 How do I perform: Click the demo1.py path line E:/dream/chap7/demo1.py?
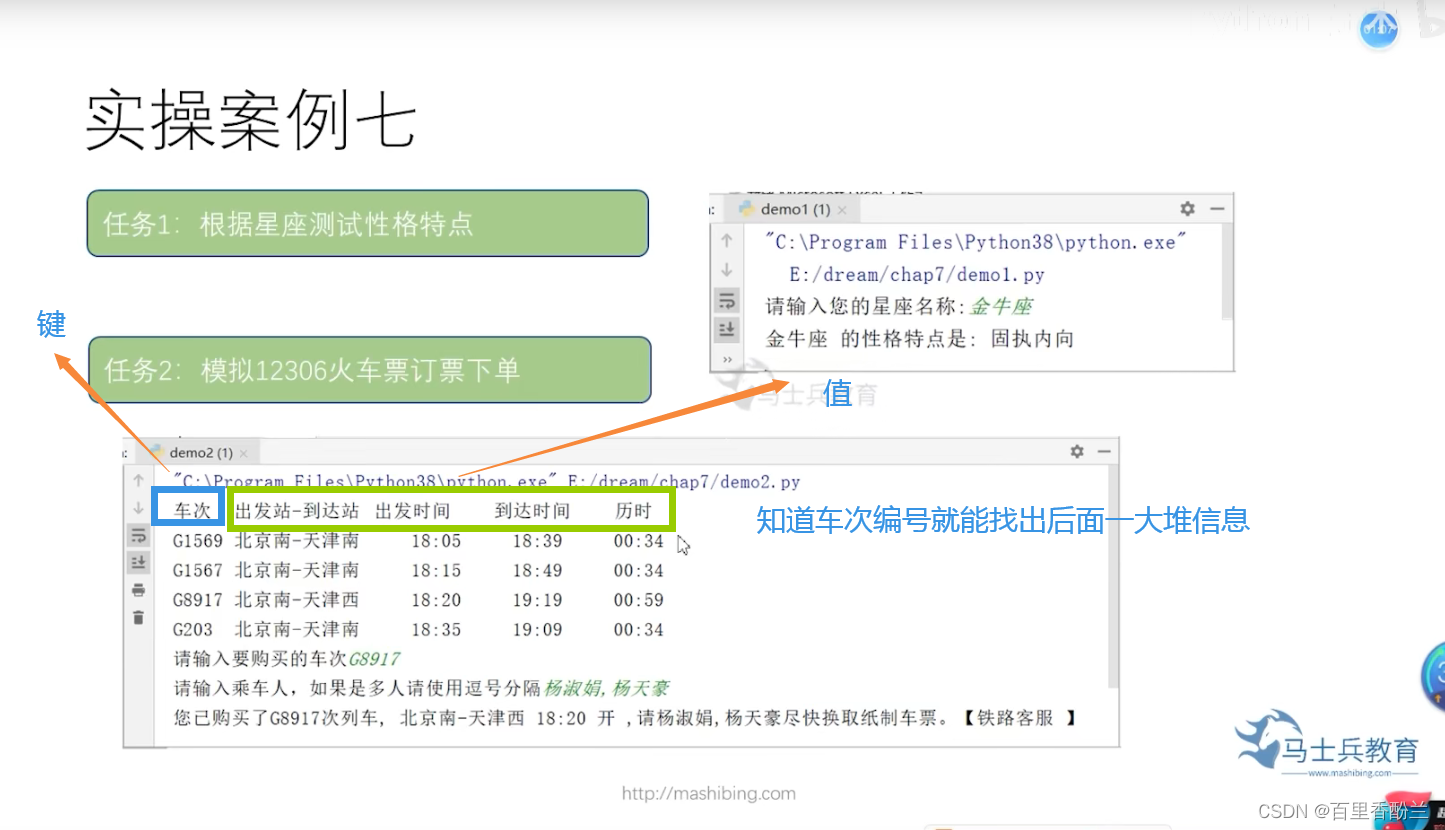(917, 274)
